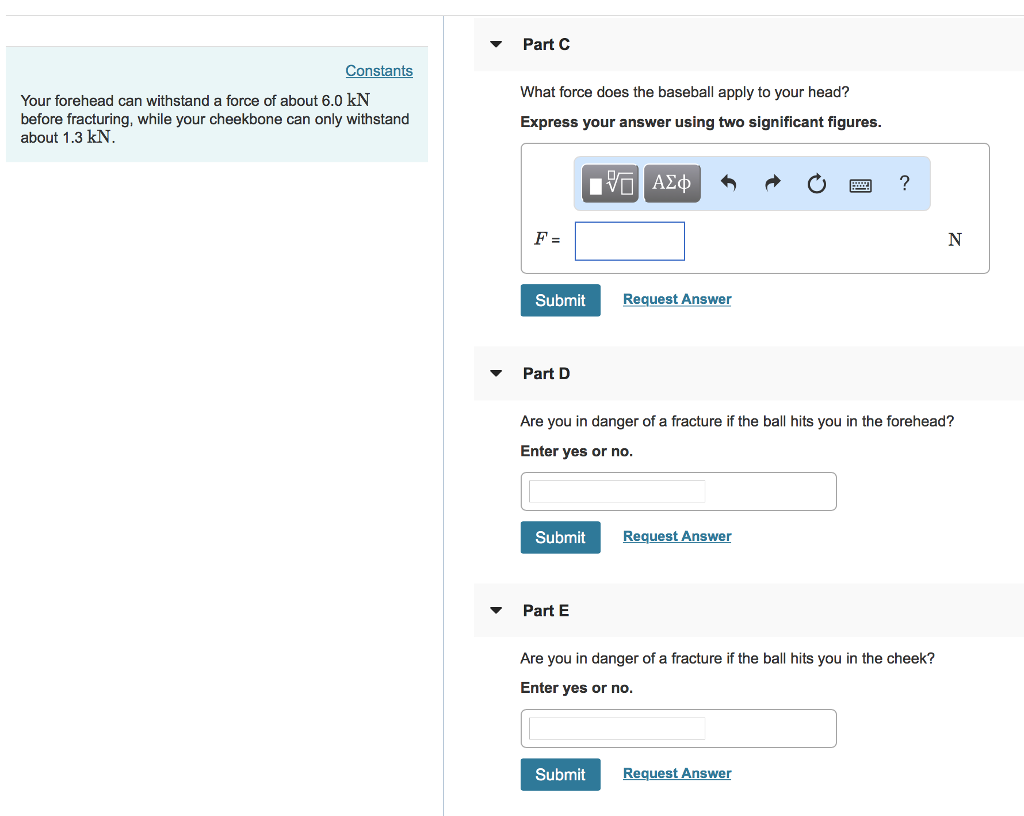Request Answer for Part D
The image size is (1024, 816).
pyautogui.click(x=677, y=537)
